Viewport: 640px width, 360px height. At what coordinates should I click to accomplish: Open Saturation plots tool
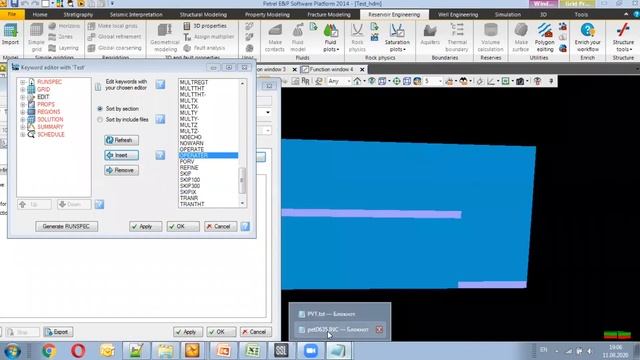point(397,38)
